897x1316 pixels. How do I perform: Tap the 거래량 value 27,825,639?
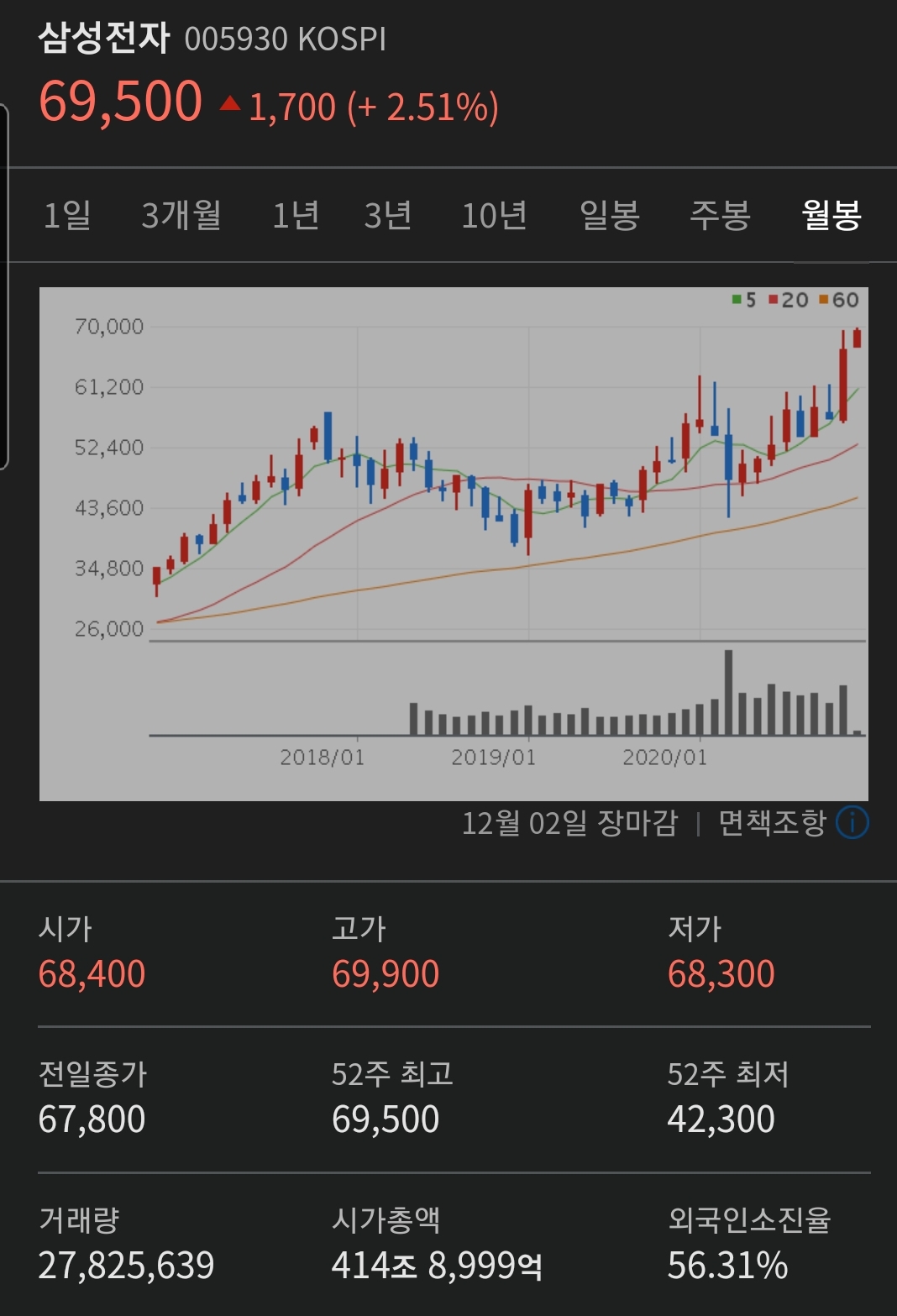pos(127,1266)
